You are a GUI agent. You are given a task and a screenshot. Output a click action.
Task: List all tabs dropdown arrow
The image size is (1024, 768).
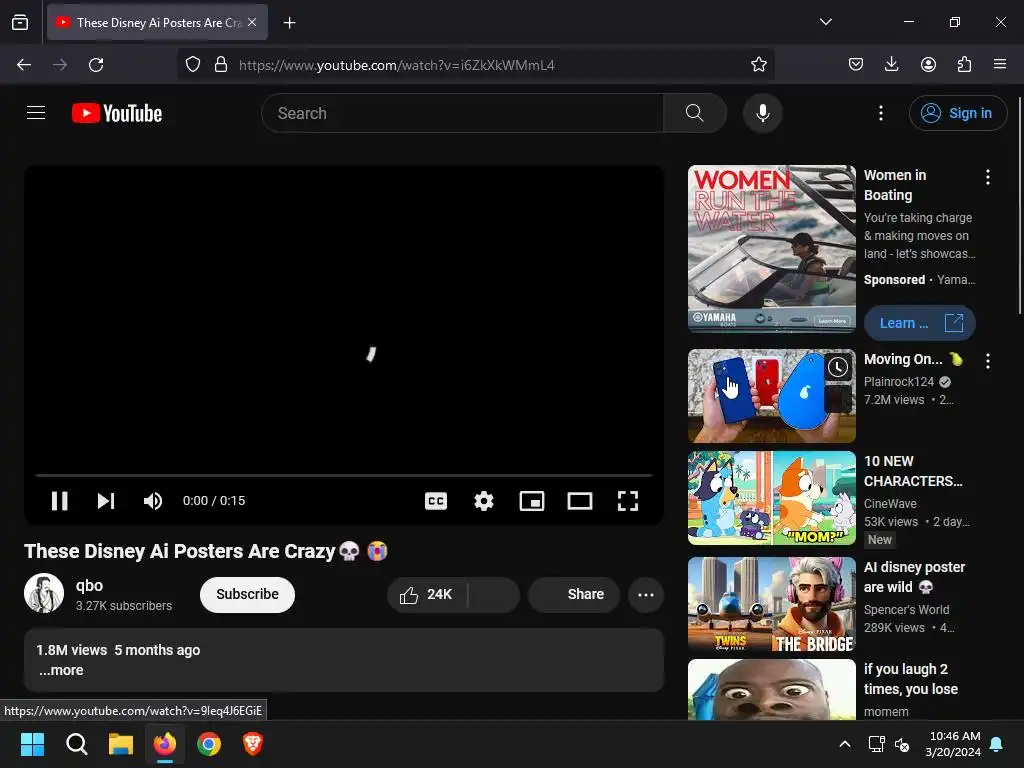coord(825,22)
